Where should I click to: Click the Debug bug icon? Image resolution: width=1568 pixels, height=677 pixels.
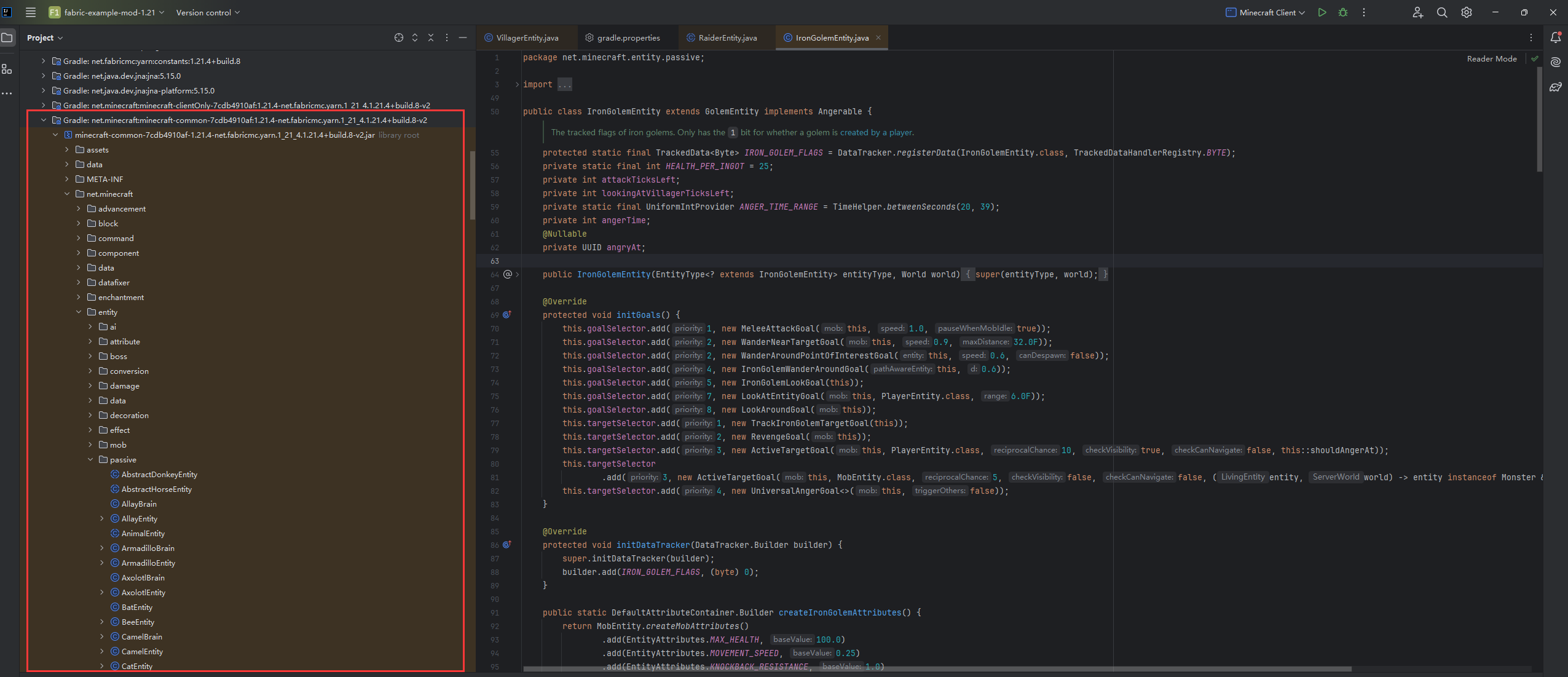1343,12
